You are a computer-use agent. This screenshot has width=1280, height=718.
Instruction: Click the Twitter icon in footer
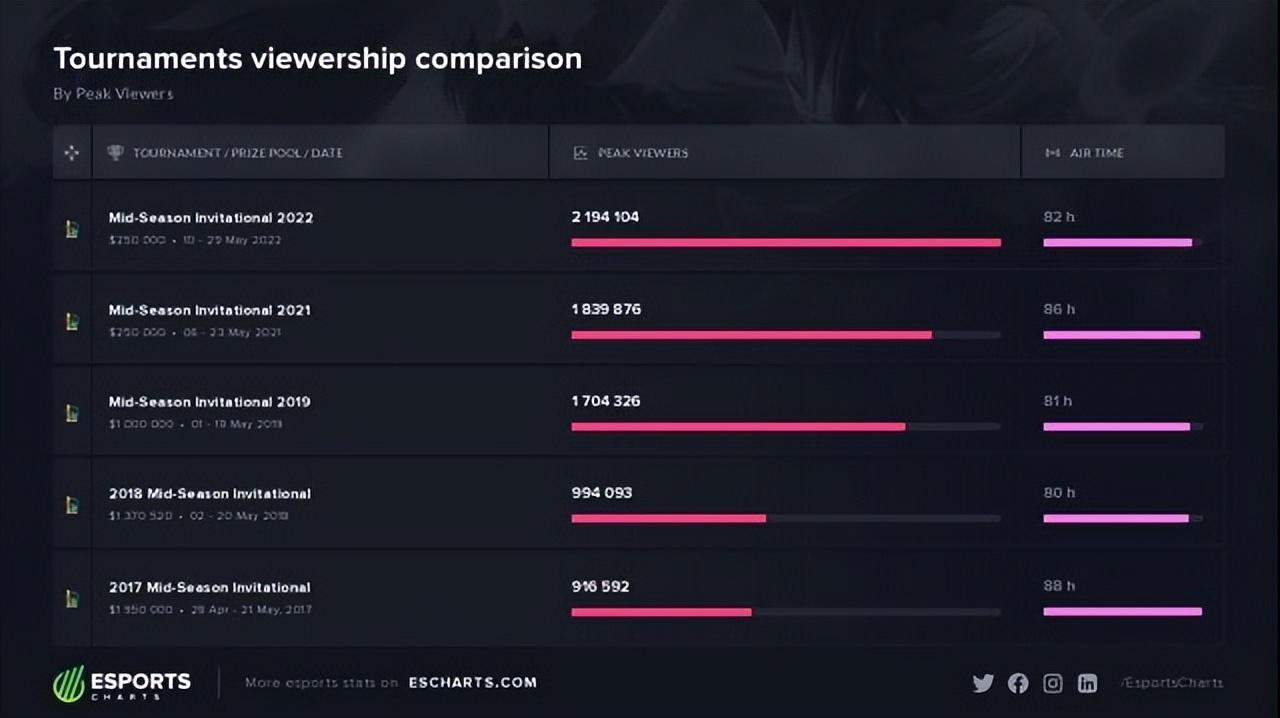coord(983,683)
